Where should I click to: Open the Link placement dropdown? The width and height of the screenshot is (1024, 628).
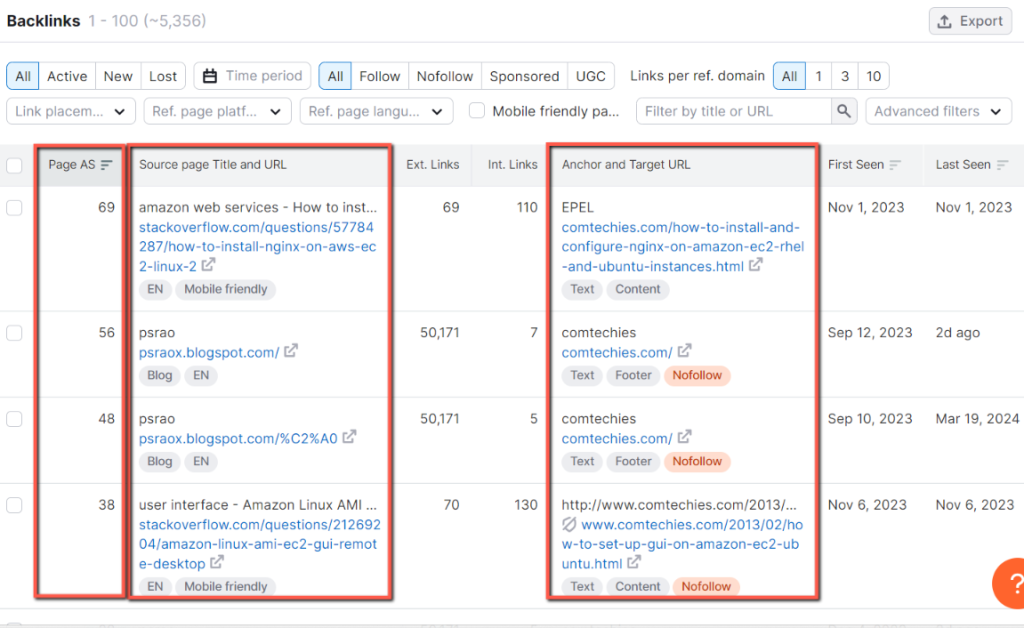pos(70,111)
